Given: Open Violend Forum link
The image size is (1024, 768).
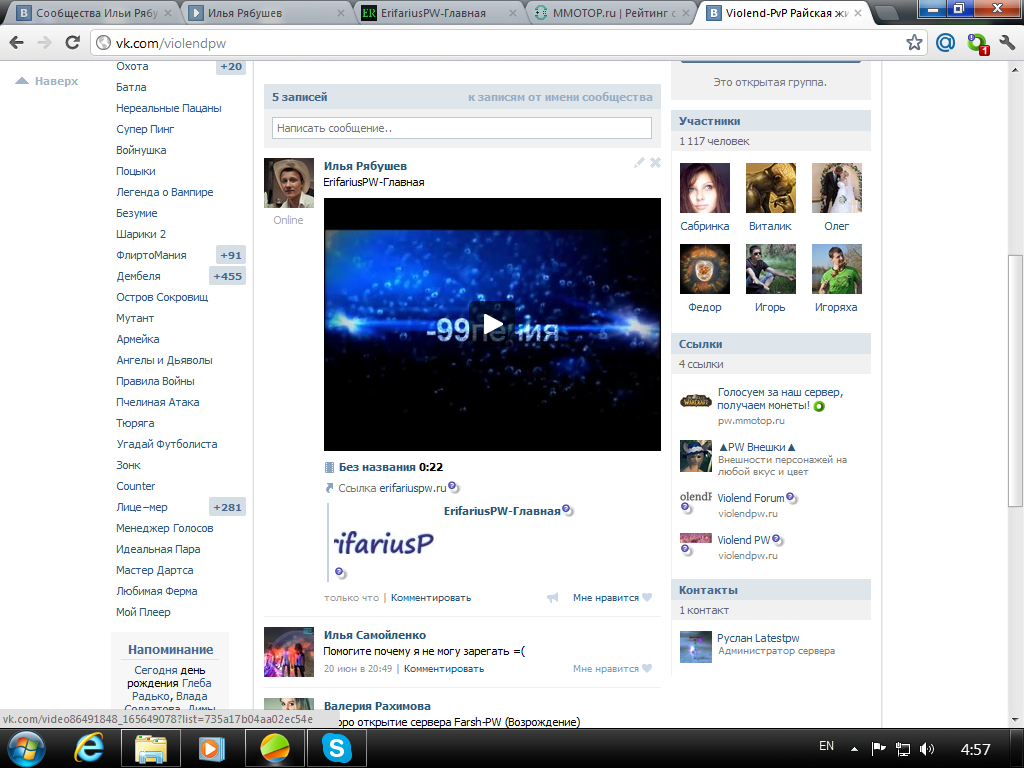Looking at the screenshot, I should coord(751,498).
